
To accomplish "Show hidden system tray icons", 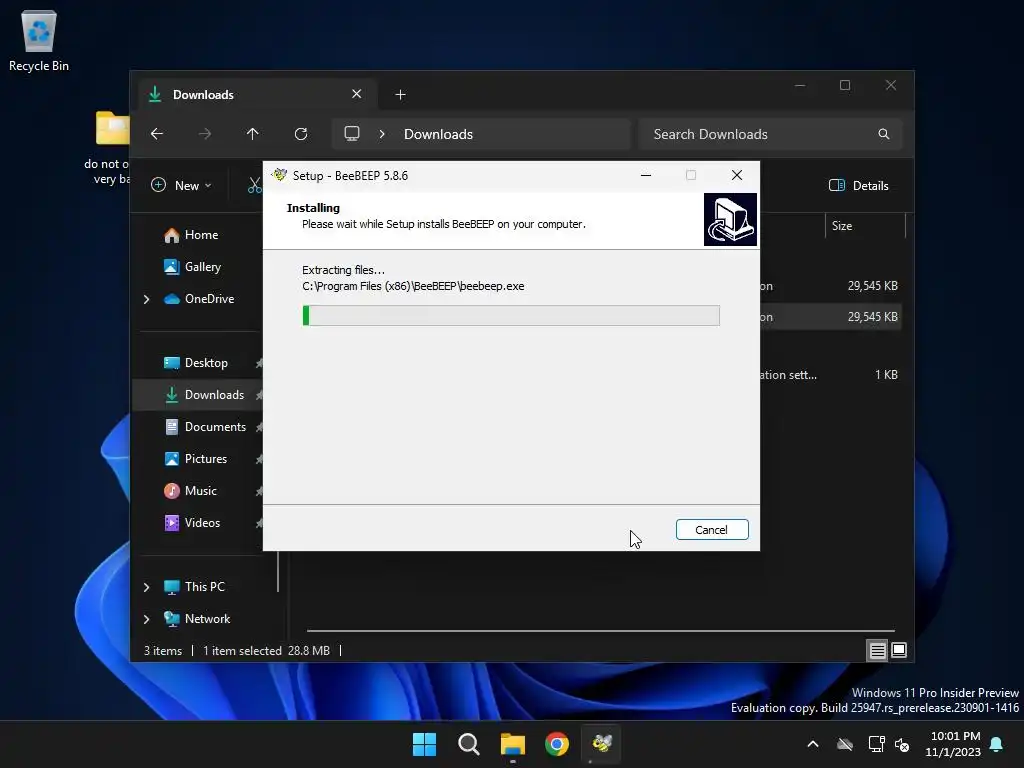I will tap(813, 744).
